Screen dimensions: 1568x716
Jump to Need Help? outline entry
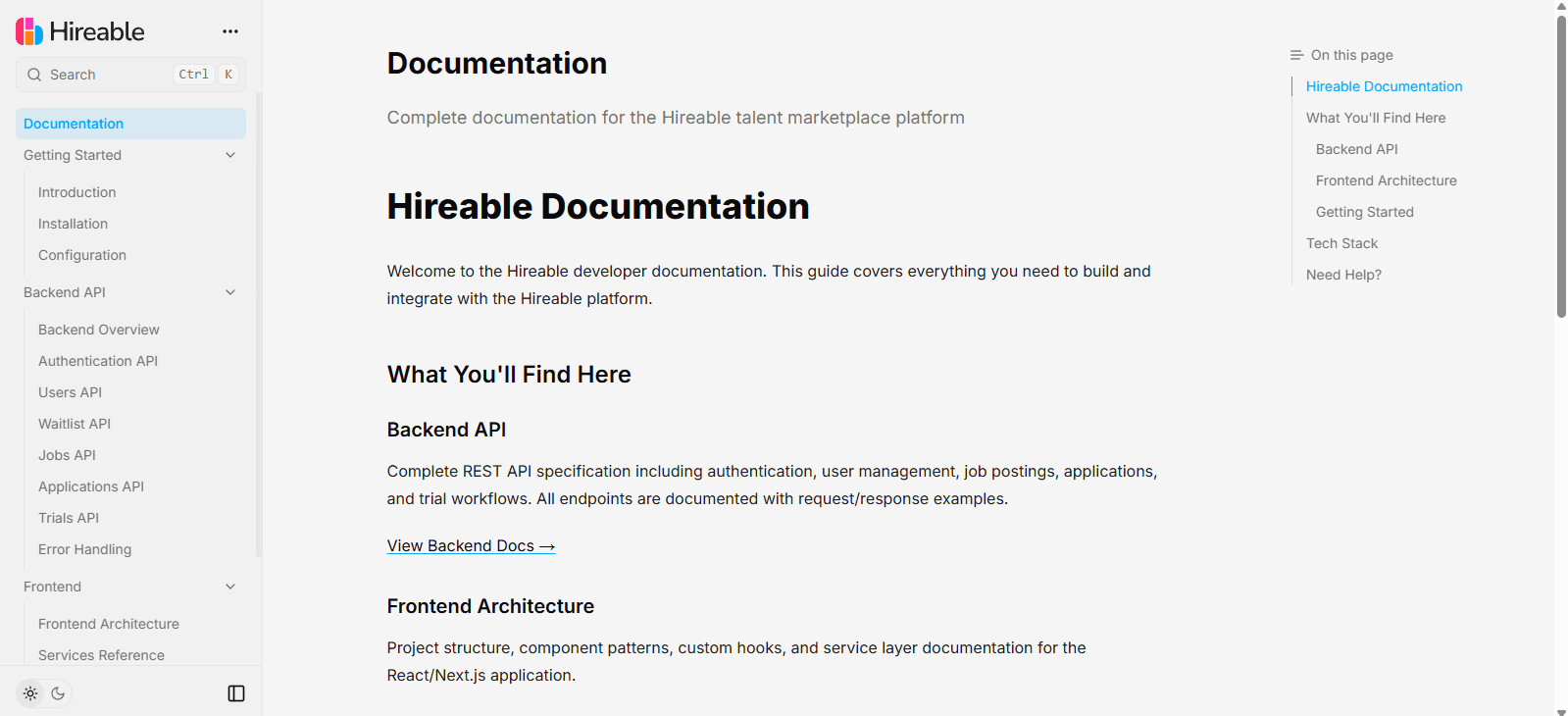pos(1343,275)
